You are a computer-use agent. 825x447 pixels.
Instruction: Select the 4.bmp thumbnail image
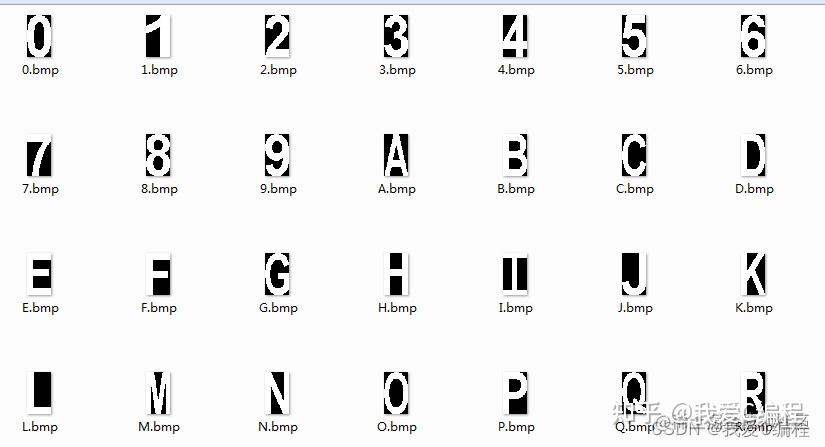[515, 36]
